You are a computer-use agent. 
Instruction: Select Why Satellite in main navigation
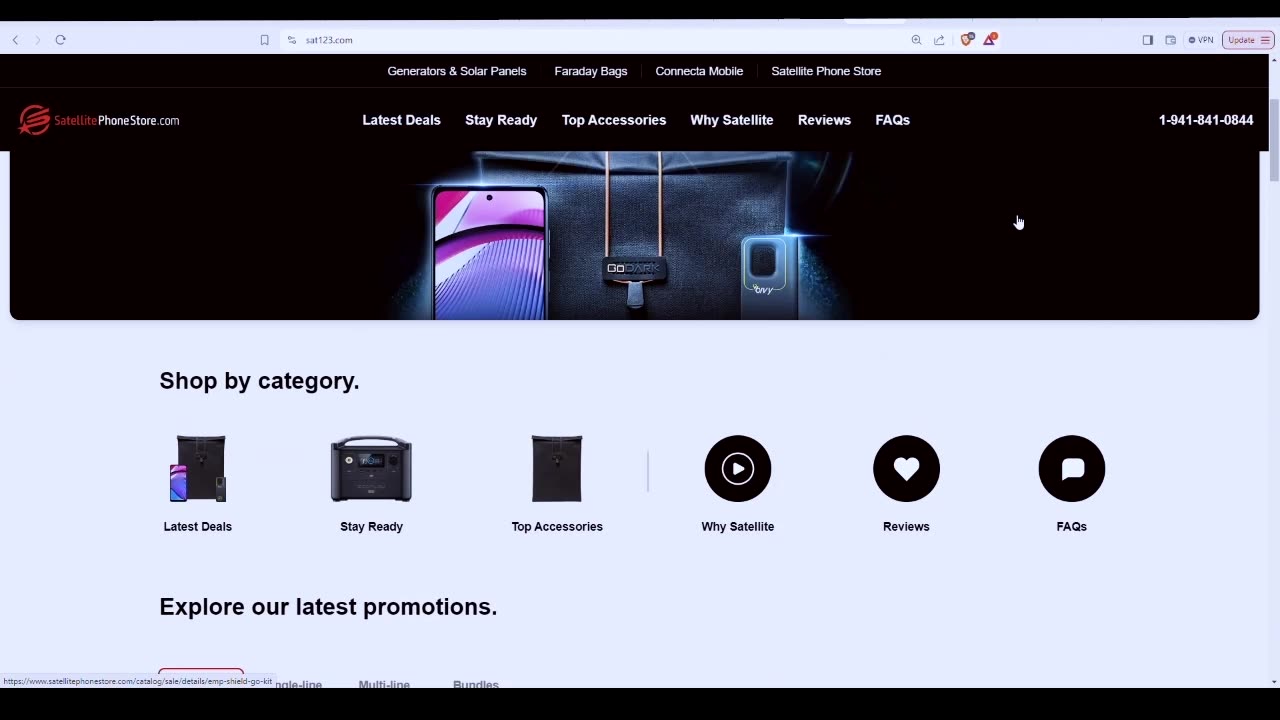(732, 120)
